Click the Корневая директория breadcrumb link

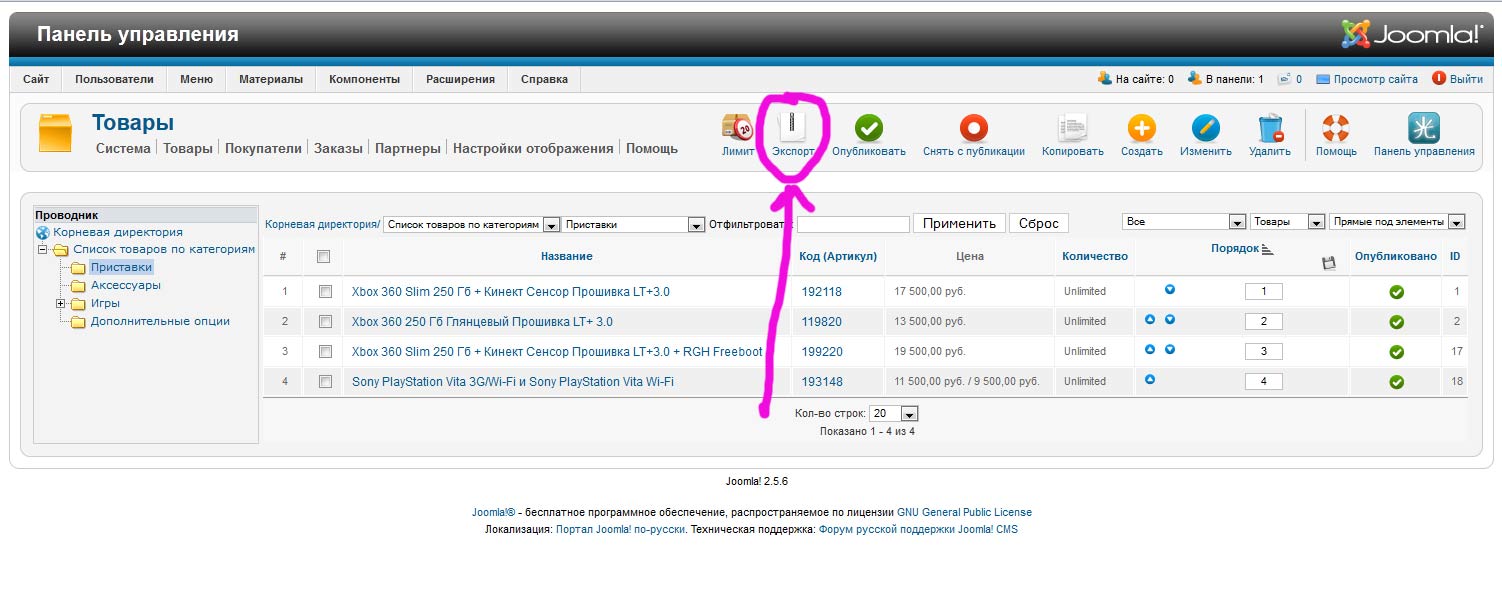[321, 224]
